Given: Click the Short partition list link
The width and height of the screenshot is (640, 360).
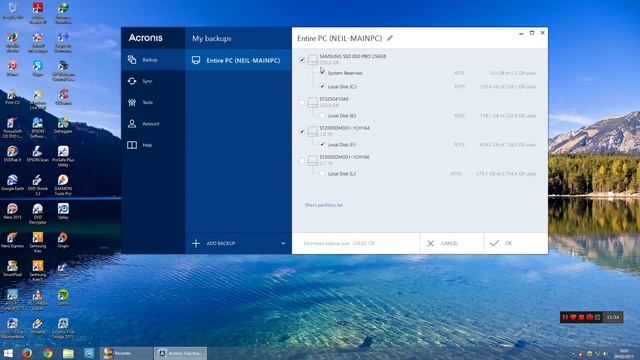Looking at the screenshot, I should 324,205.
